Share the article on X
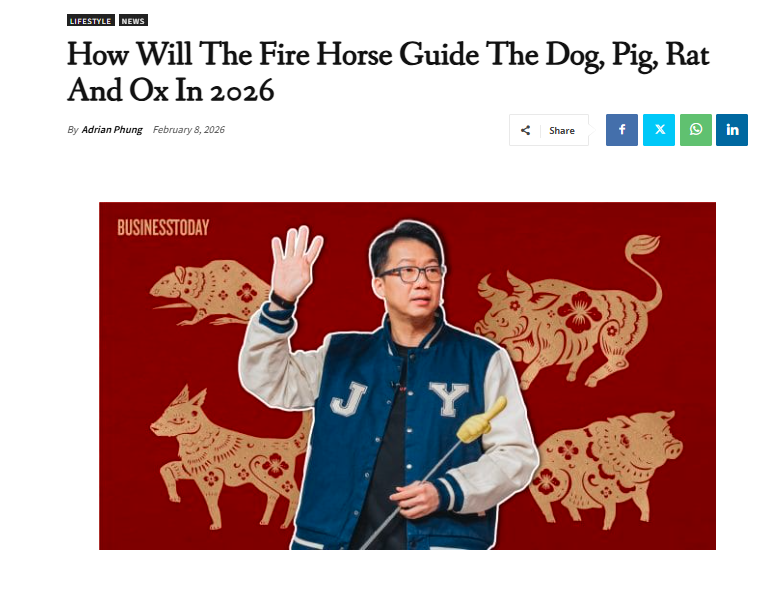The image size is (771, 591). 659,130
